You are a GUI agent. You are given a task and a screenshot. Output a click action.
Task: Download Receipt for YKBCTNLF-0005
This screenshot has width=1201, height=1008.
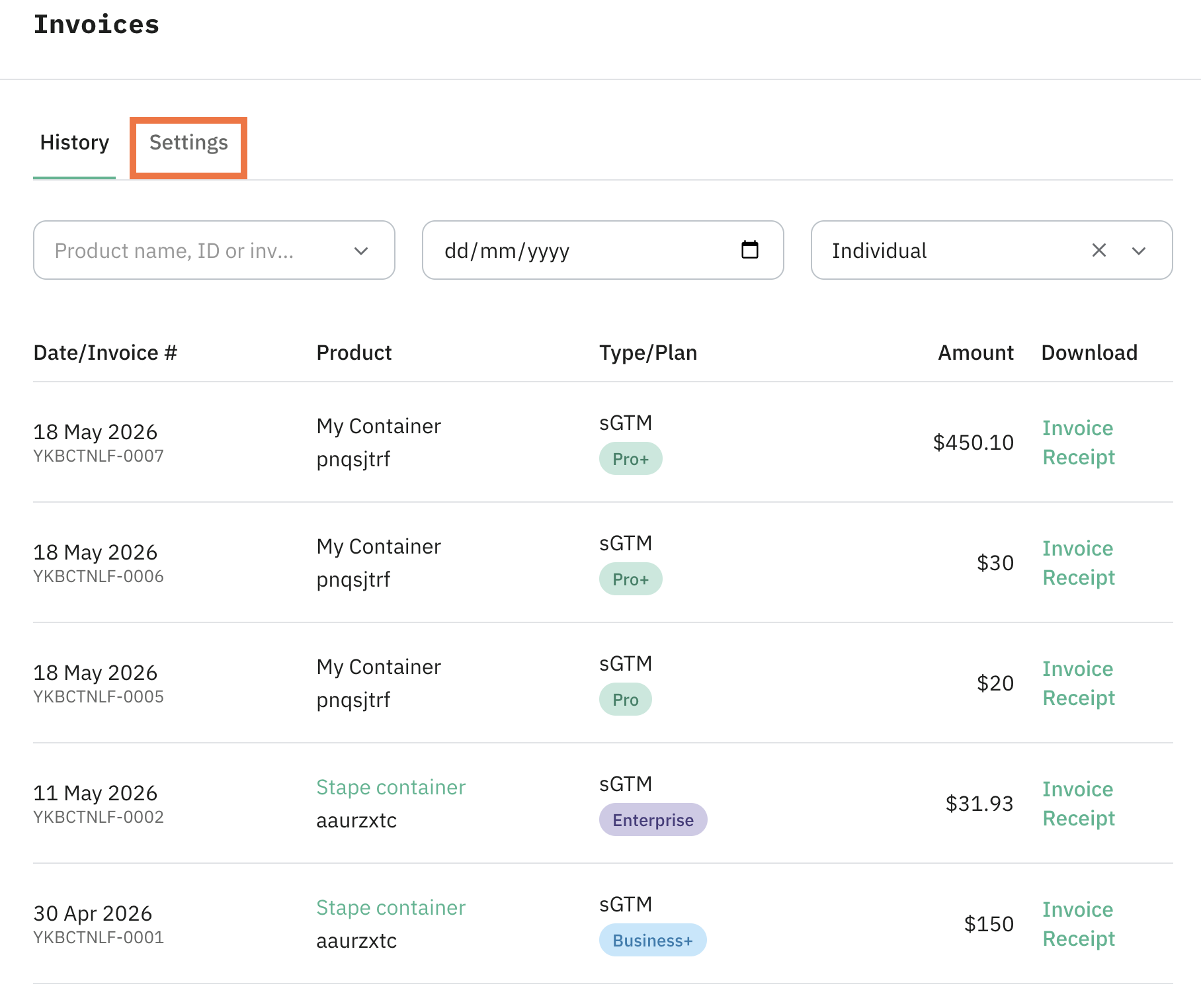(1079, 698)
